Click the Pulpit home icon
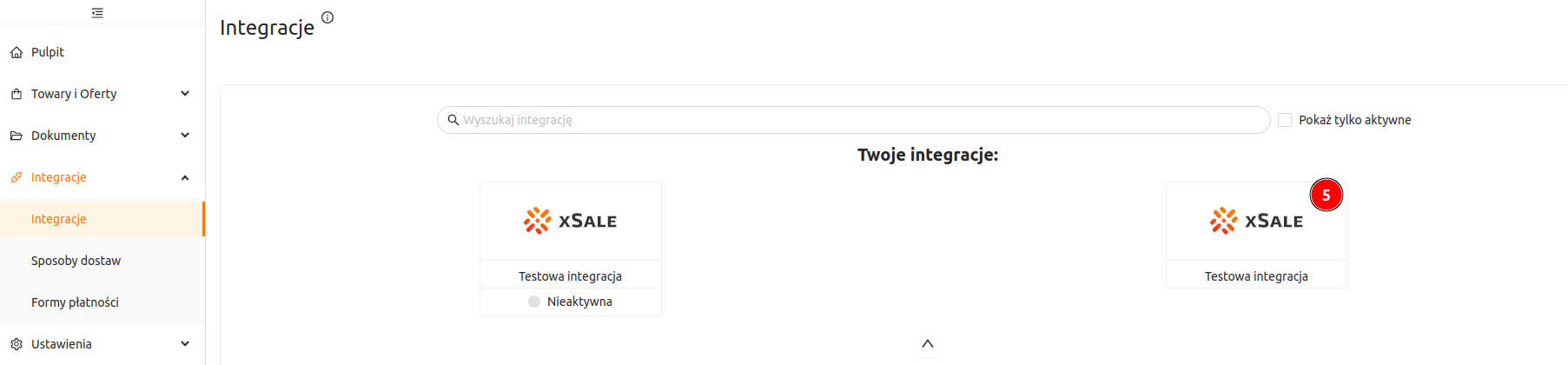The width and height of the screenshot is (1568, 365). pyautogui.click(x=17, y=52)
